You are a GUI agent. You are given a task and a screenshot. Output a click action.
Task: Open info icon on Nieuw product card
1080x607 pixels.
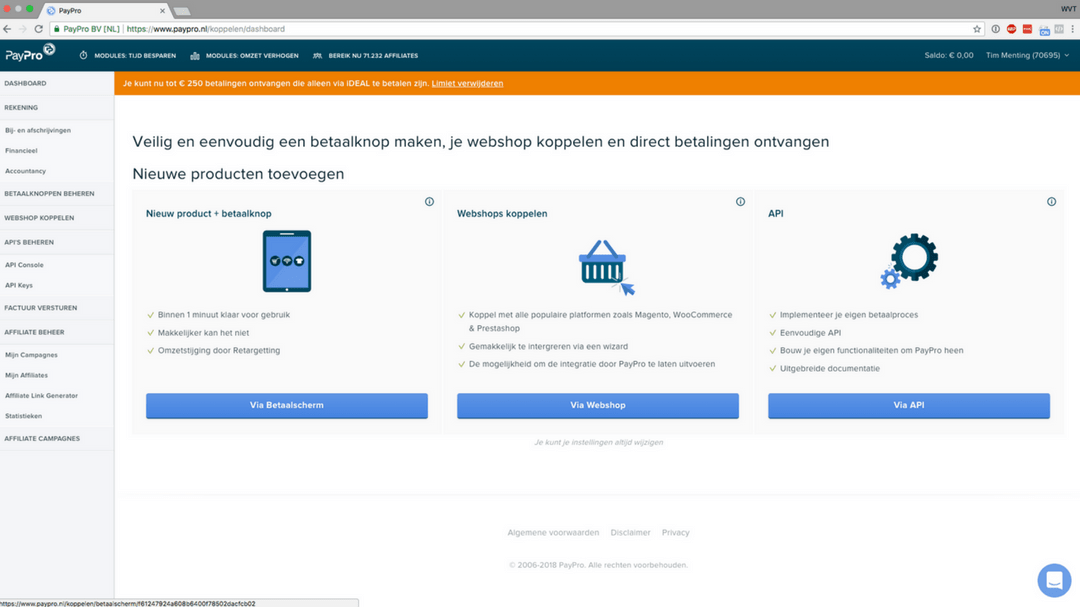pyautogui.click(x=429, y=202)
